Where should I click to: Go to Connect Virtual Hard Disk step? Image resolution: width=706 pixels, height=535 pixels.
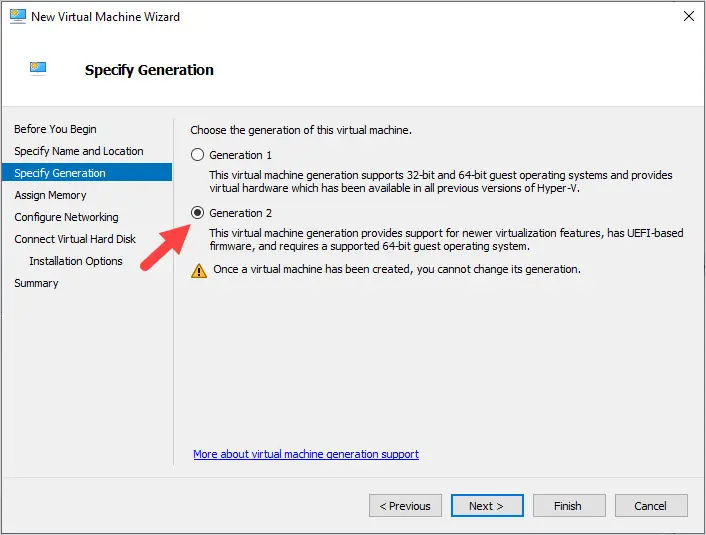point(75,239)
